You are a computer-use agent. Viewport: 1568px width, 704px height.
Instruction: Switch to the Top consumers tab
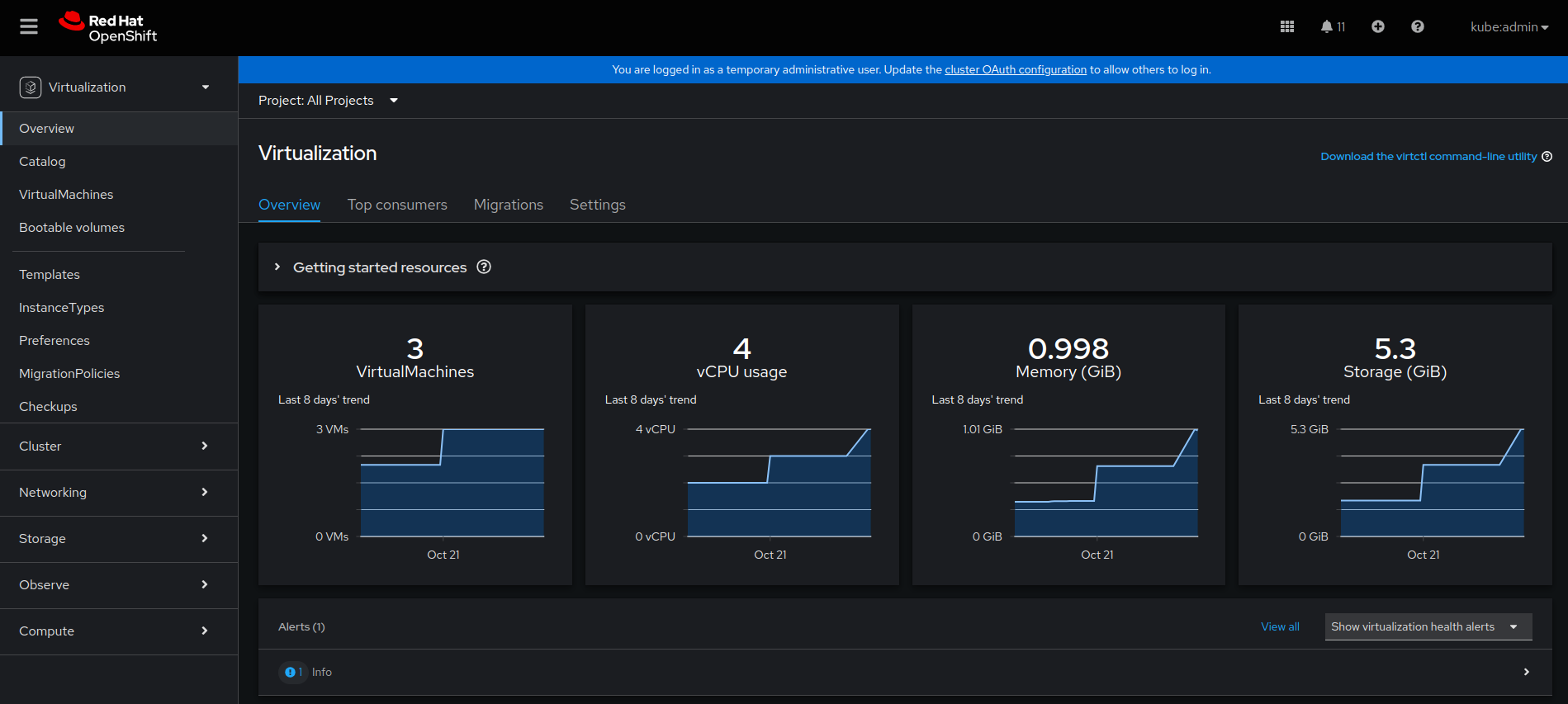(x=397, y=205)
